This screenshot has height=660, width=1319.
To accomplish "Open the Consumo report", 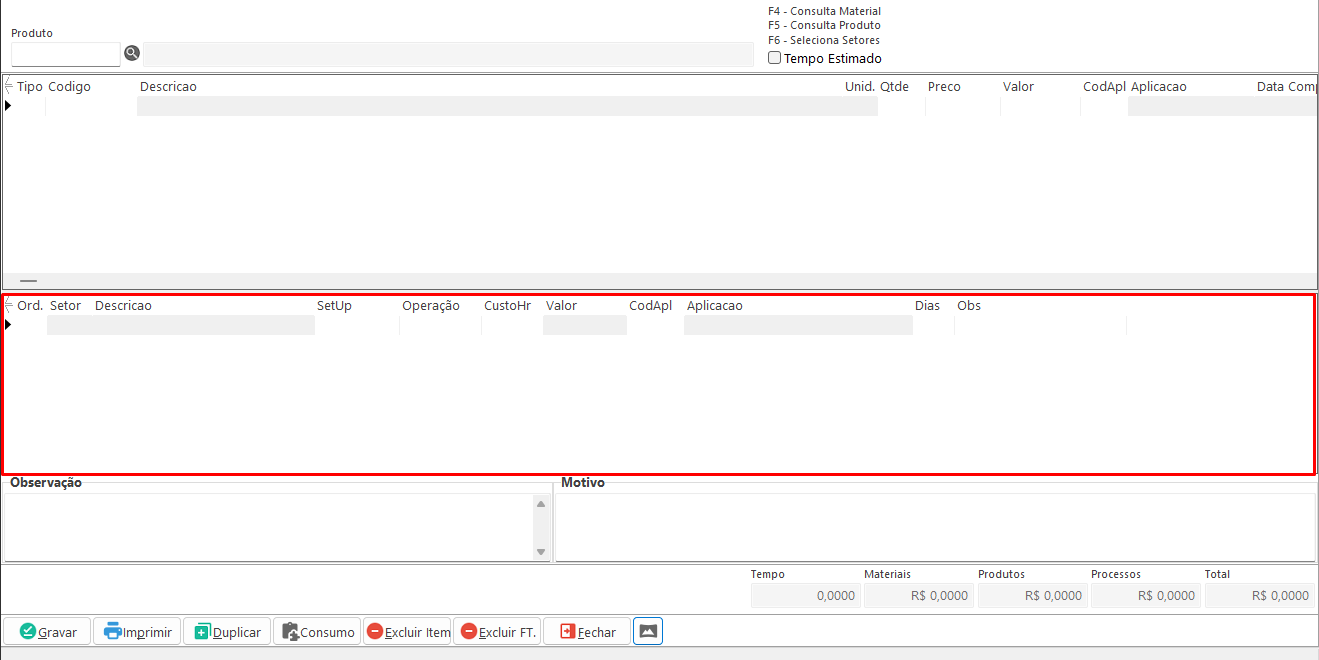I will (x=317, y=632).
